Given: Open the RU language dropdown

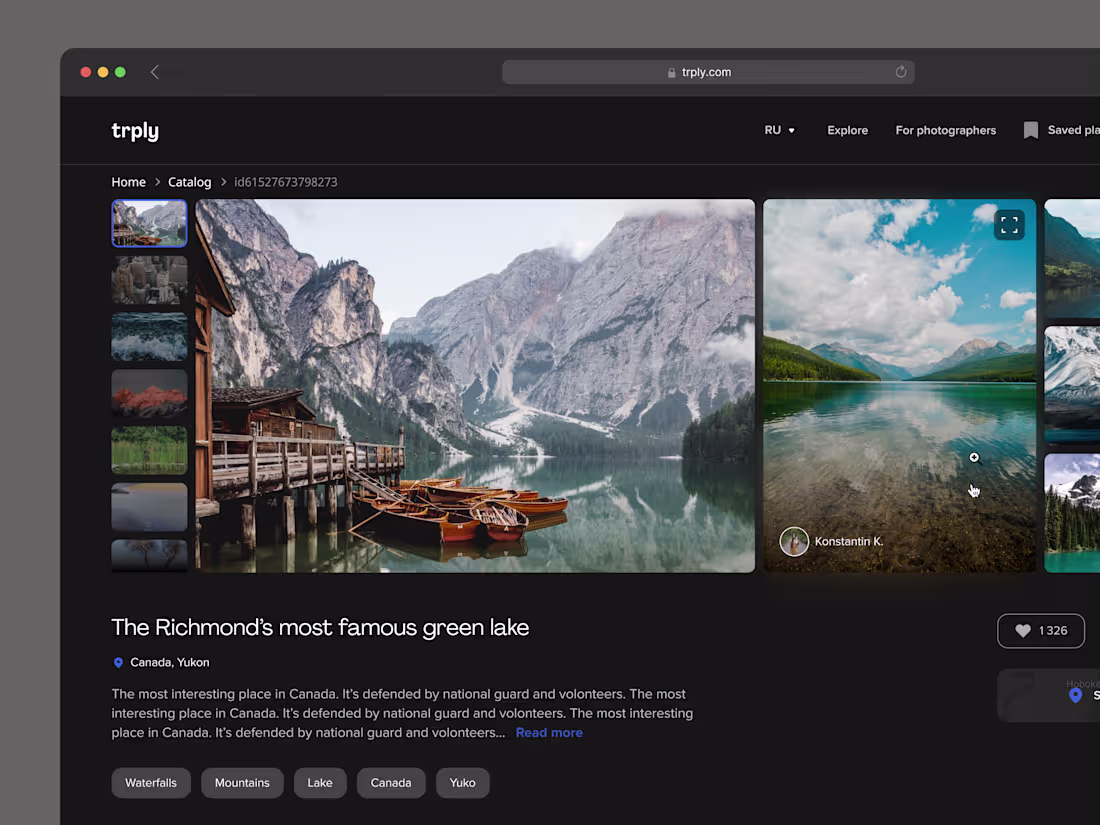Looking at the screenshot, I should pos(779,129).
